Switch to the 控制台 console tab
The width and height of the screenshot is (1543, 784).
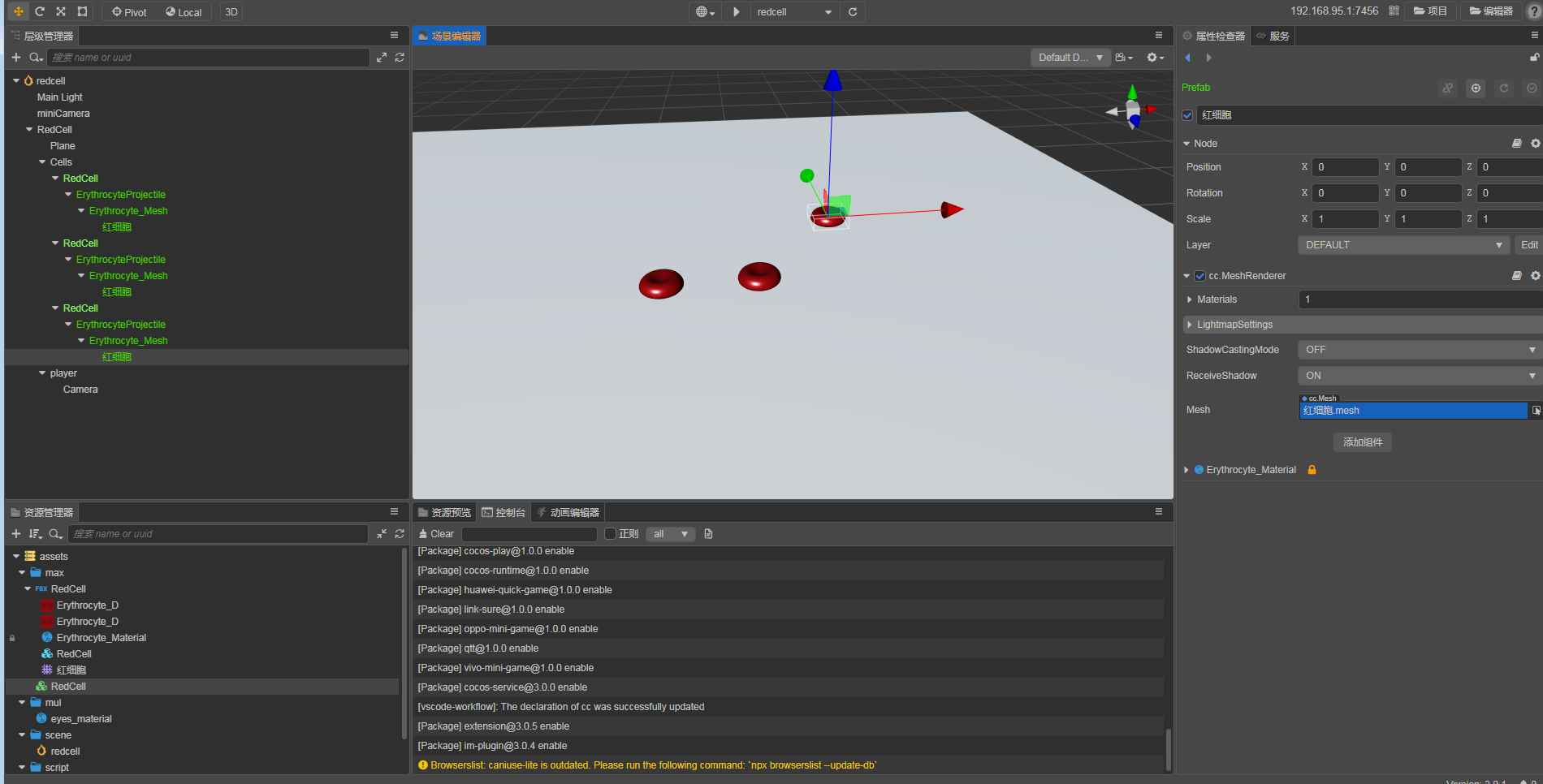pyautogui.click(x=504, y=512)
